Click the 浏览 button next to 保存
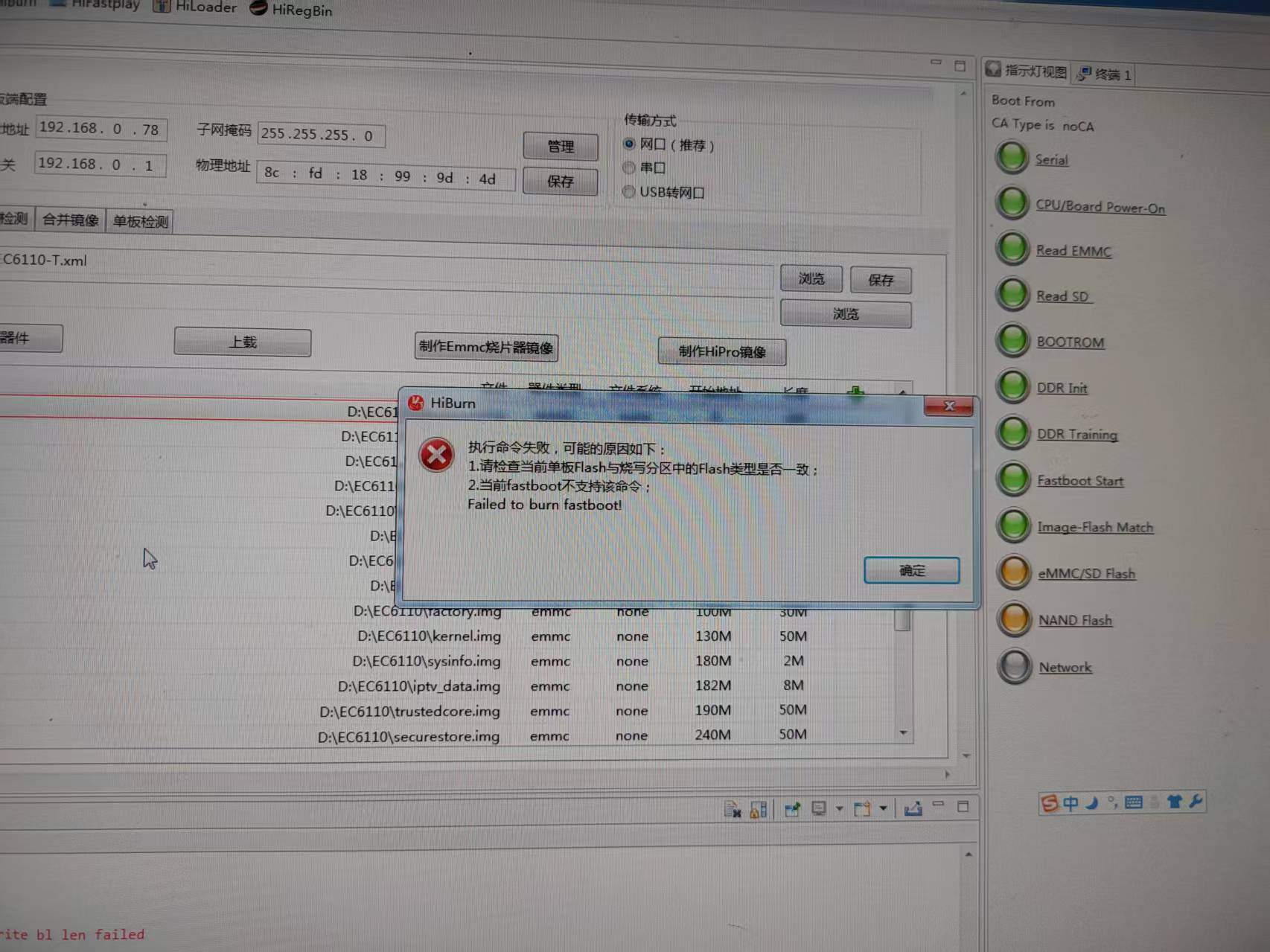Screen dimensions: 1270x952 coord(811,278)
